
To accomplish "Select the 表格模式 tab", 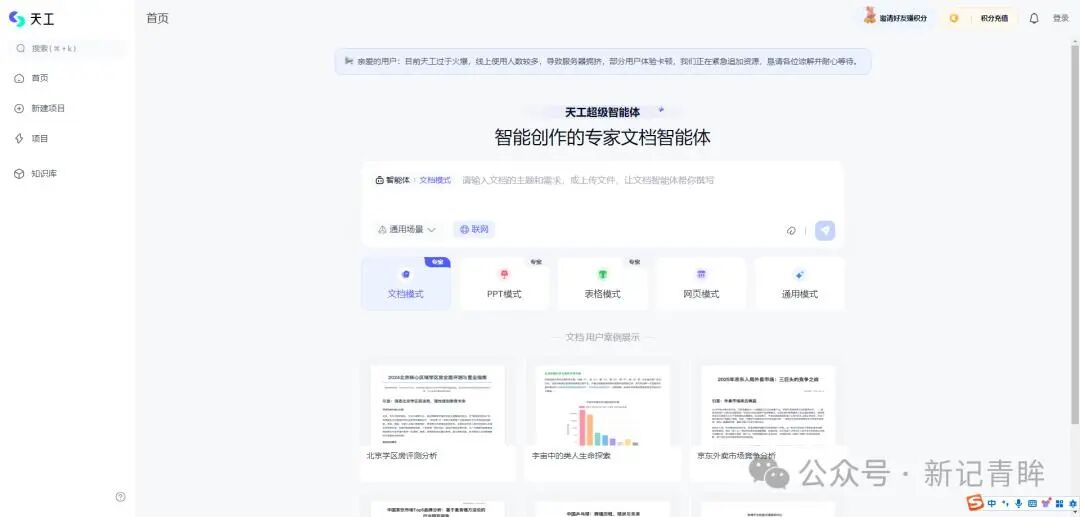I will point(603,284).
